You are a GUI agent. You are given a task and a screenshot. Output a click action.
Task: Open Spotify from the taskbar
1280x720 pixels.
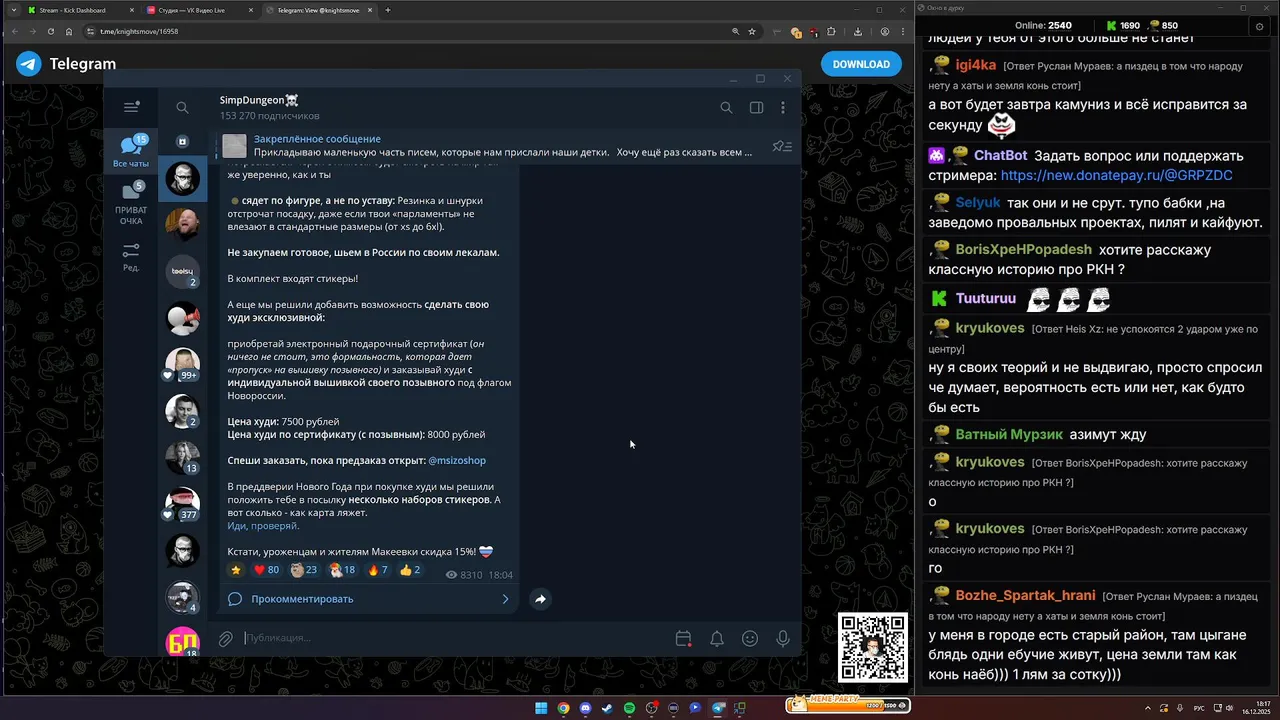629,708
